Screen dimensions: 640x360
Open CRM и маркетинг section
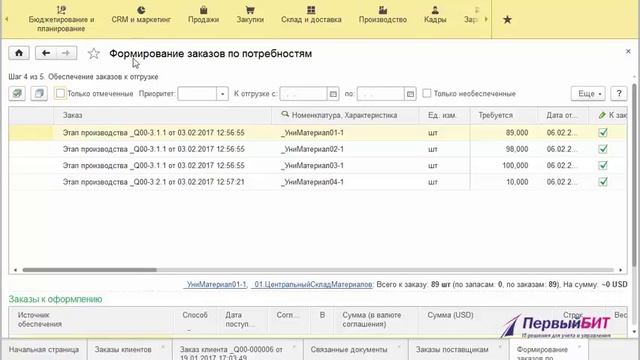141,15
